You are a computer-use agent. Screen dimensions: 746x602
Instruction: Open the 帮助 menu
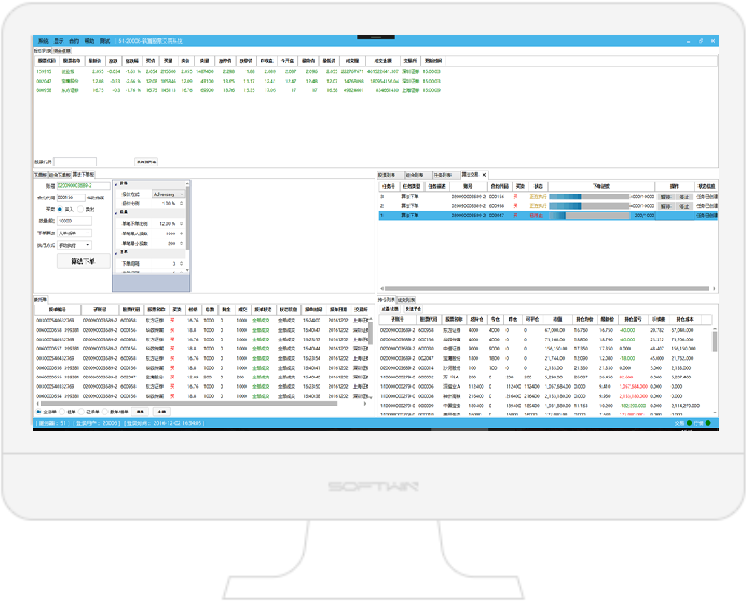(89, 41)
